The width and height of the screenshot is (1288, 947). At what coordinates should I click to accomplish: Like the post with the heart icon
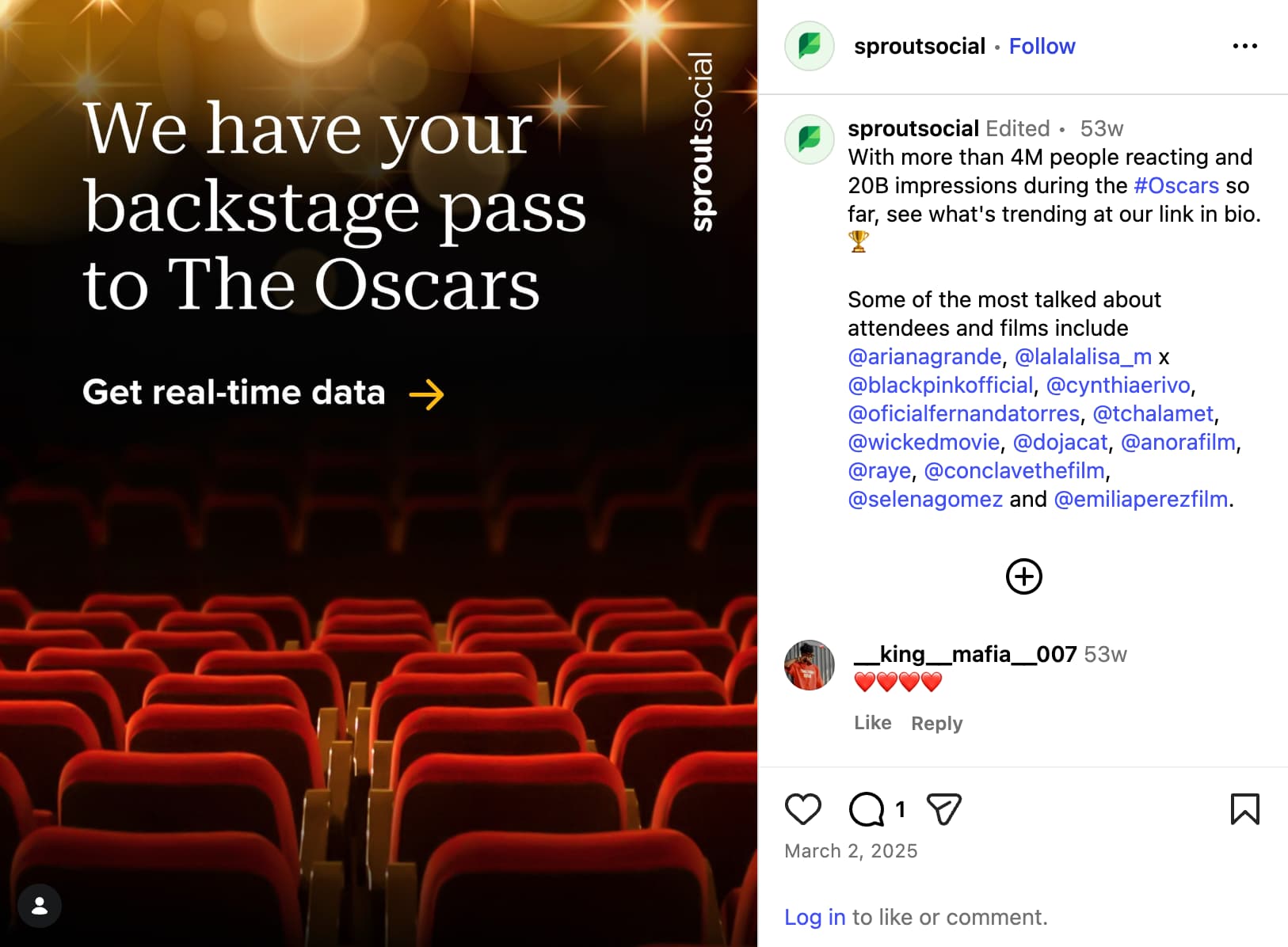(x=803, y=809)
